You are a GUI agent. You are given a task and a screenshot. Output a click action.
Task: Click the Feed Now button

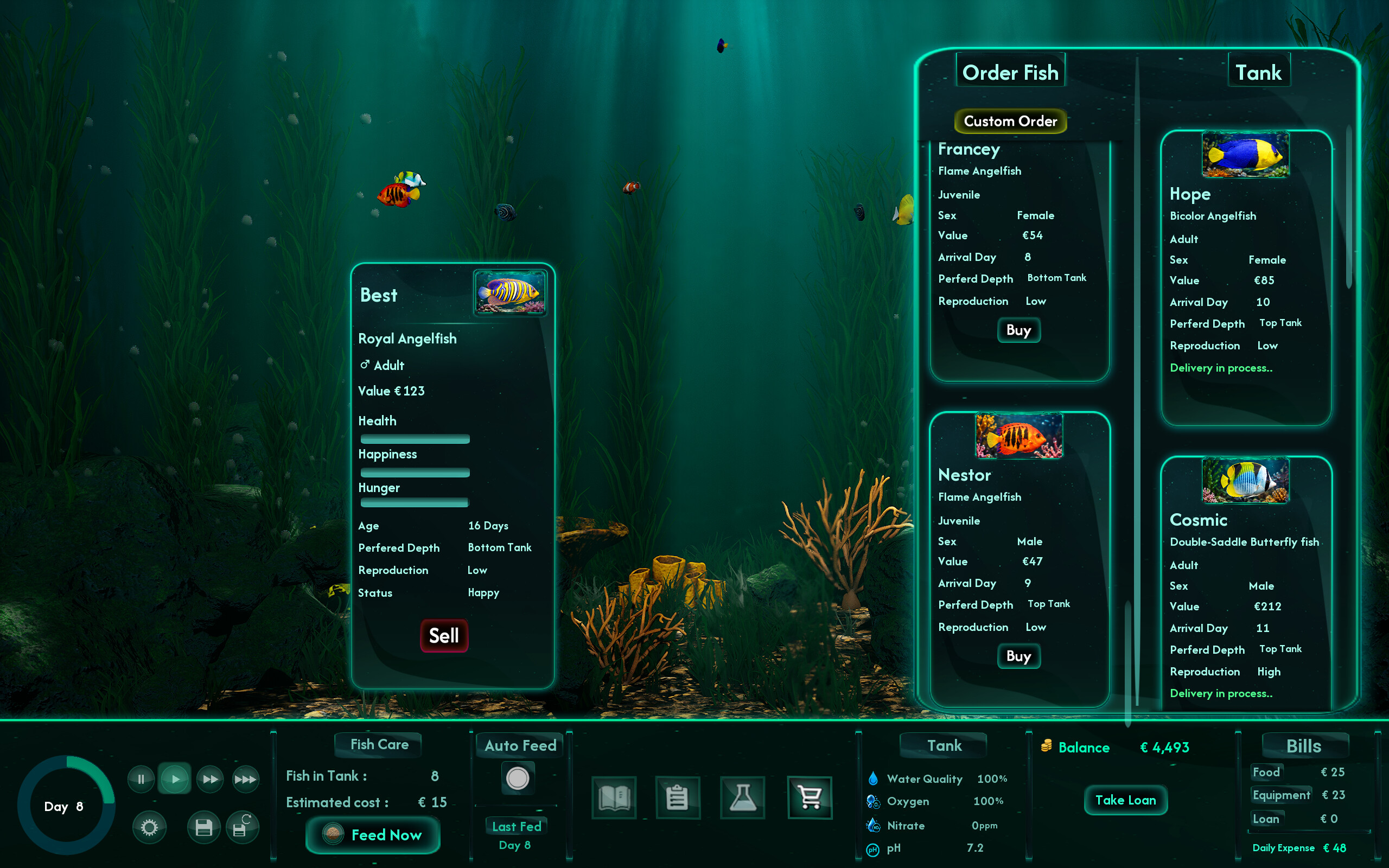373,835
